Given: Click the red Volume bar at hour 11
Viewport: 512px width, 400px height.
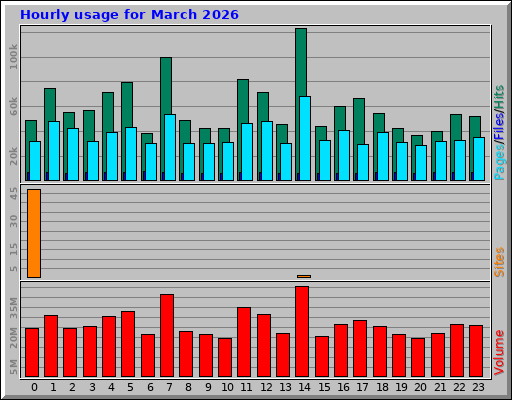Looking at the screenshot, I should pyautogui.click(x=244, y=342).
